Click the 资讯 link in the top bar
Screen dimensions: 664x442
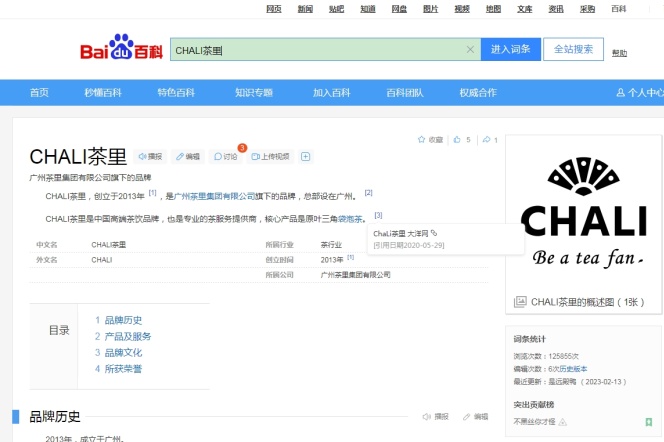tap(556, 9)
